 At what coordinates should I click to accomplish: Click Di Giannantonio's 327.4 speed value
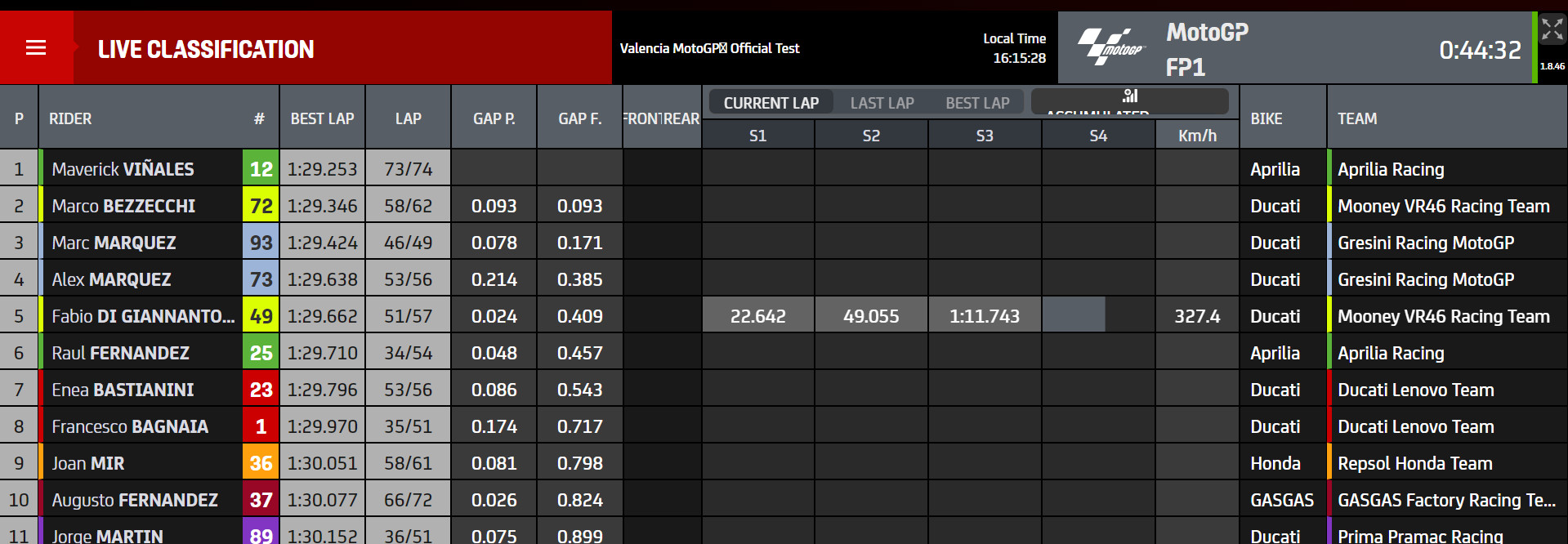(x=1197, y=316)
